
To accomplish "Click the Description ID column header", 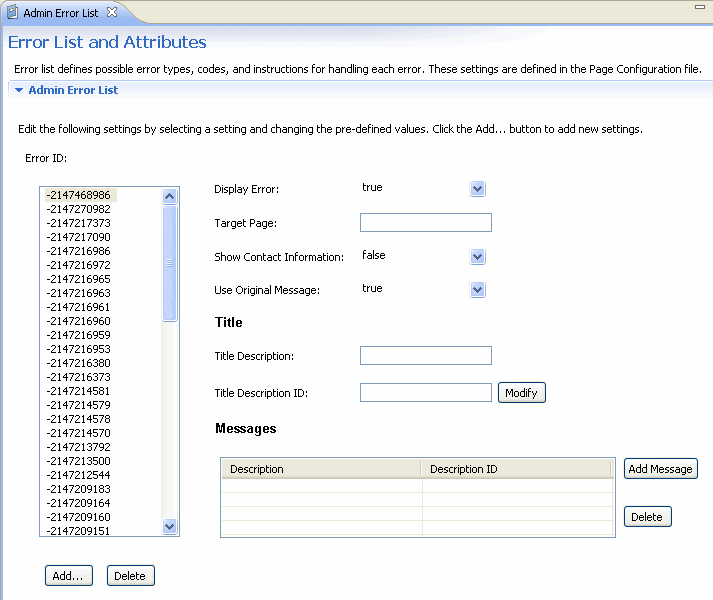I will 516,469.
